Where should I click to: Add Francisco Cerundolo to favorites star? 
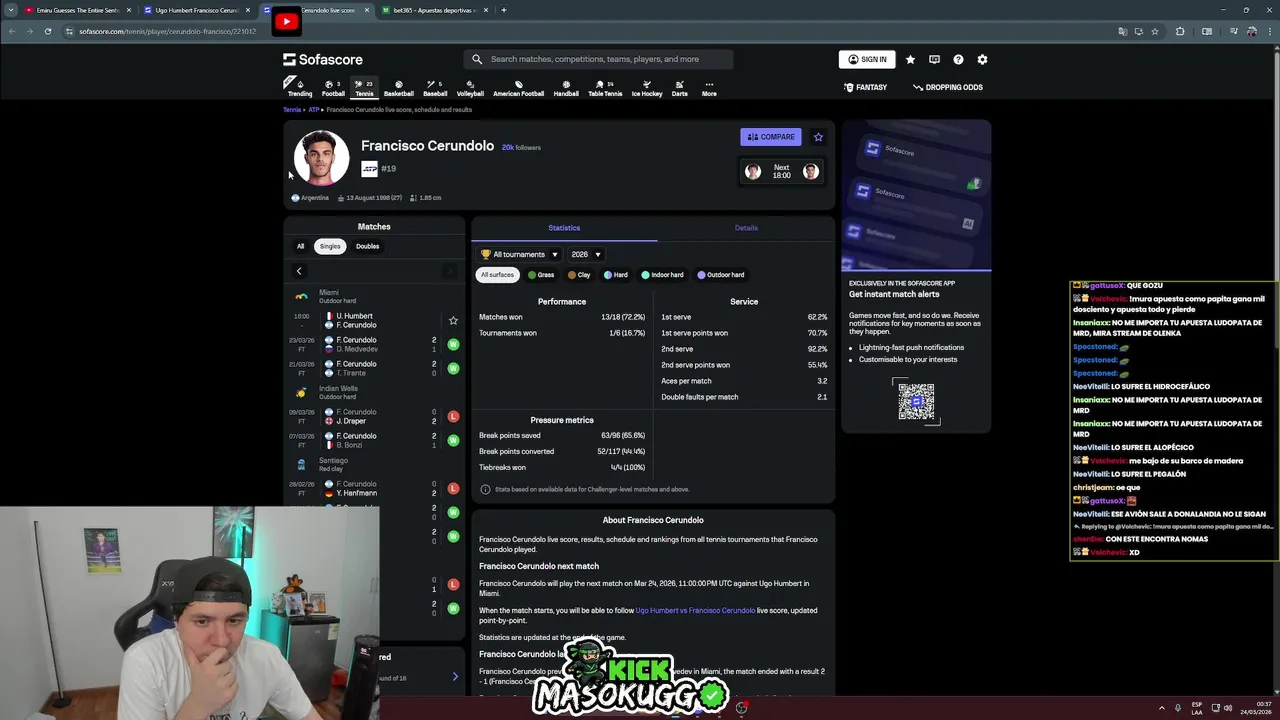tap(818, 137)
